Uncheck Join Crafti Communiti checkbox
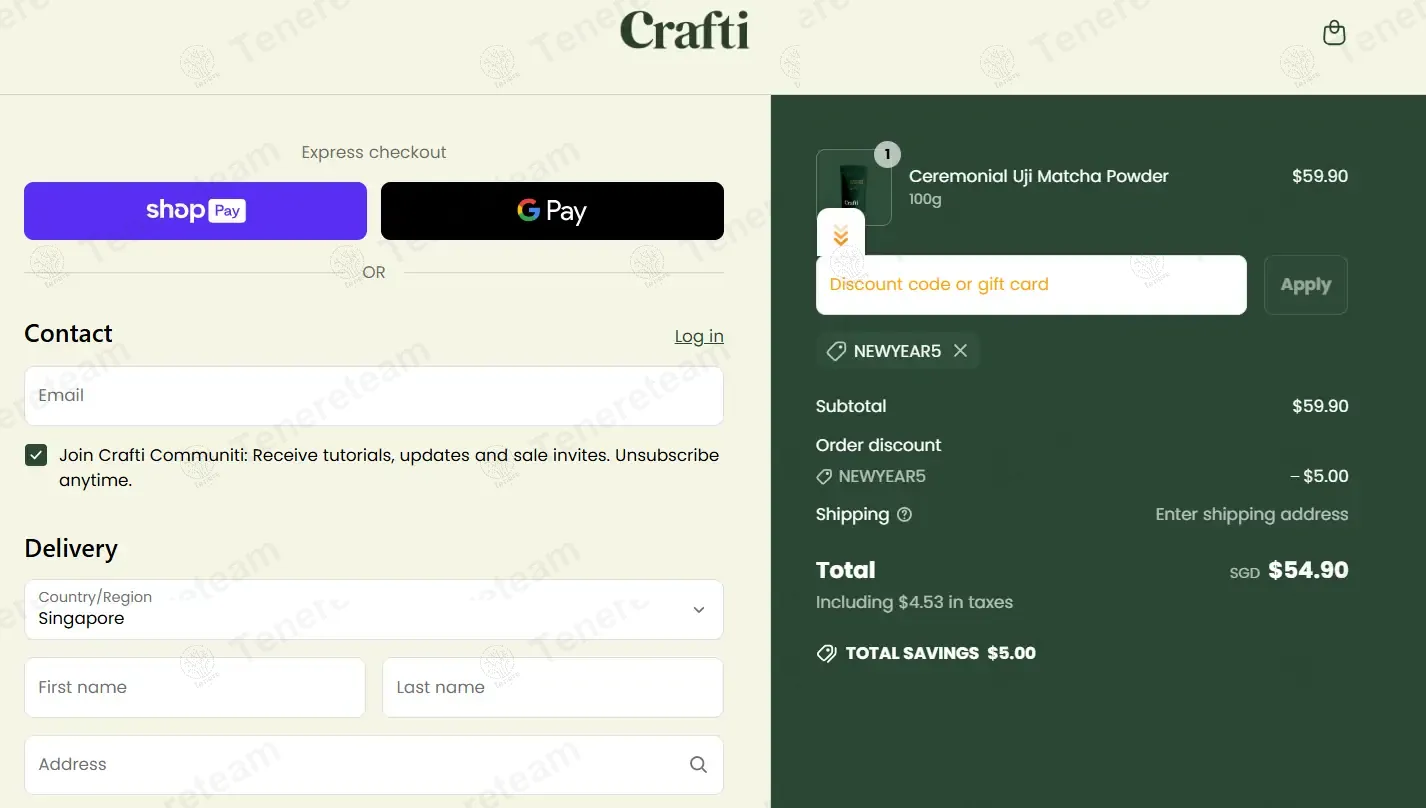The height and width of the screenshot is (808, 1426). coord(36,456)
